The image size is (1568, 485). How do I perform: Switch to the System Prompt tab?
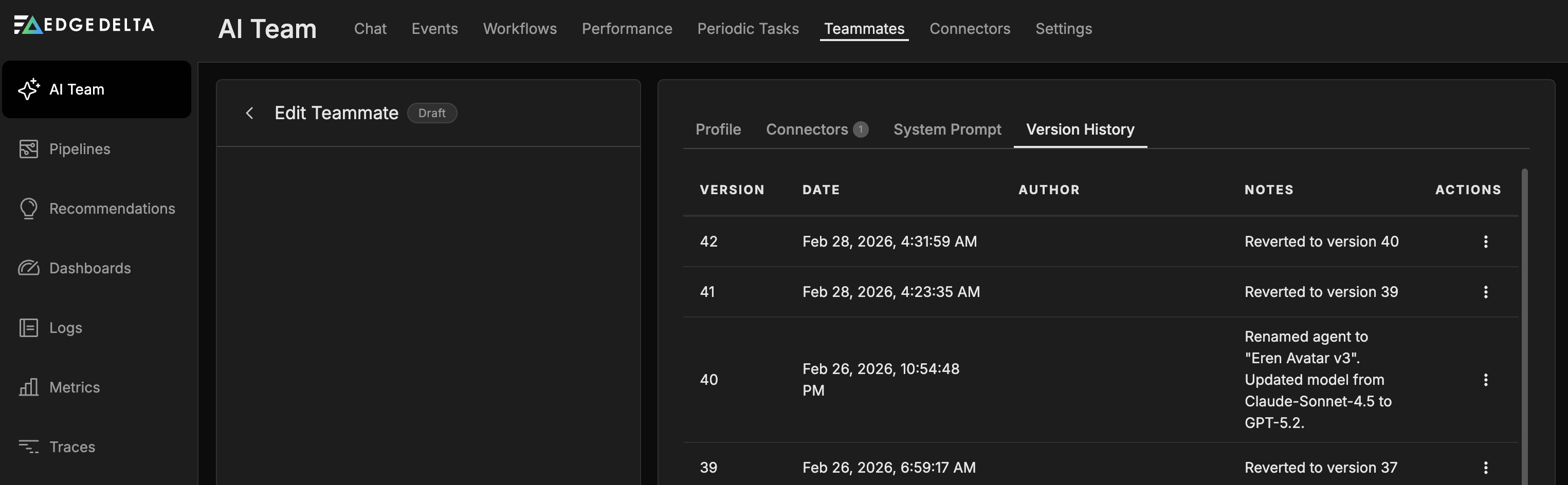[x=946, y=129]
